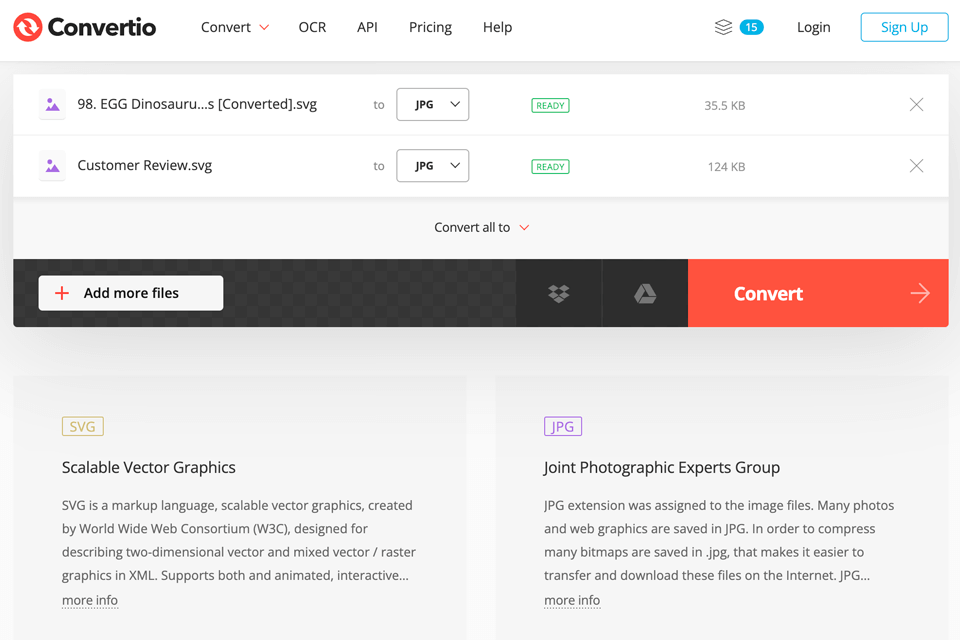Click the Convertio logo icon
The width and height of the screenshot is (960, 640).
pyautogui.click(x=28, y=27)
